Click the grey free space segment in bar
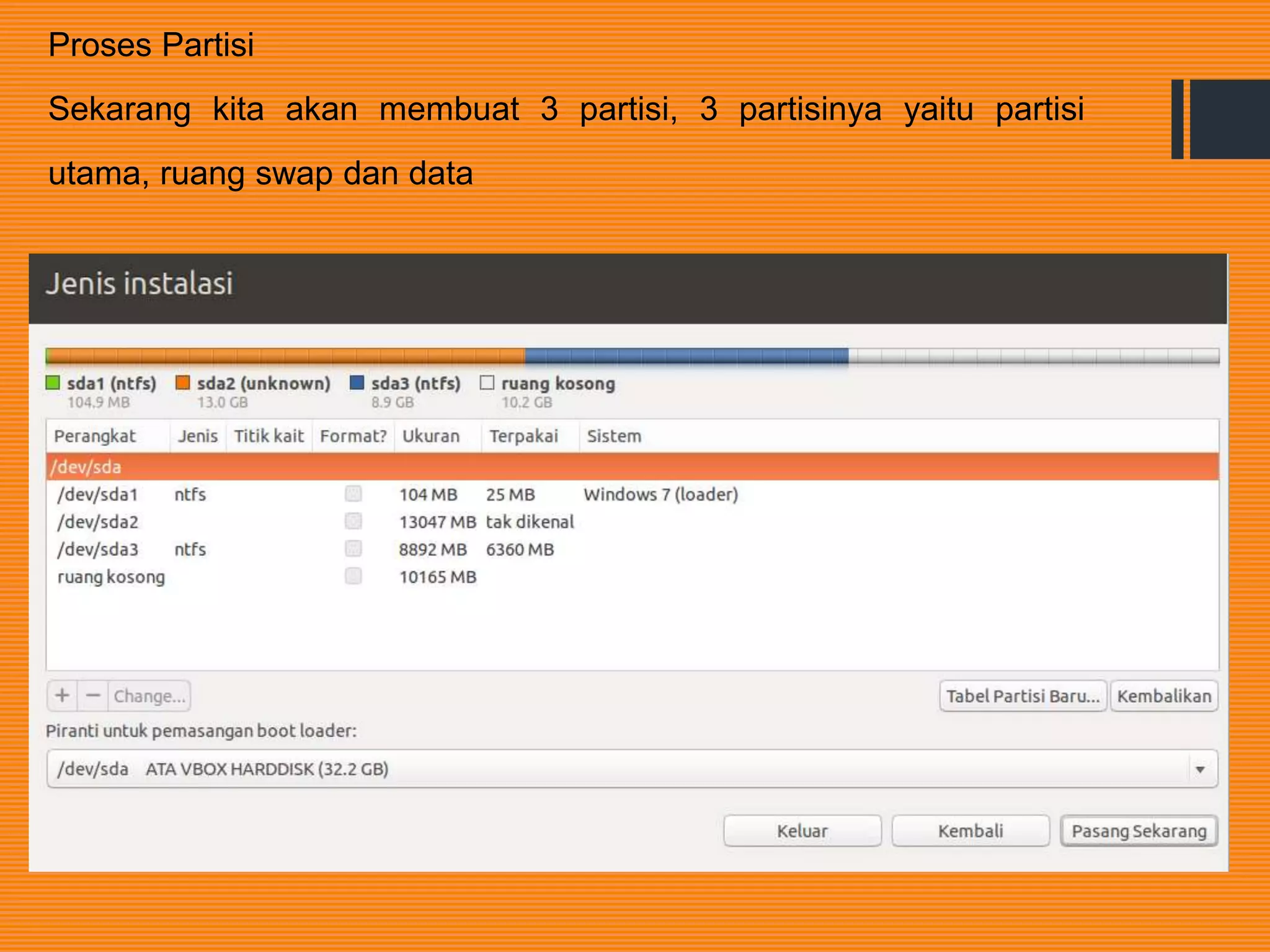Screen dimensions: 1270x952 [1034, 356]
